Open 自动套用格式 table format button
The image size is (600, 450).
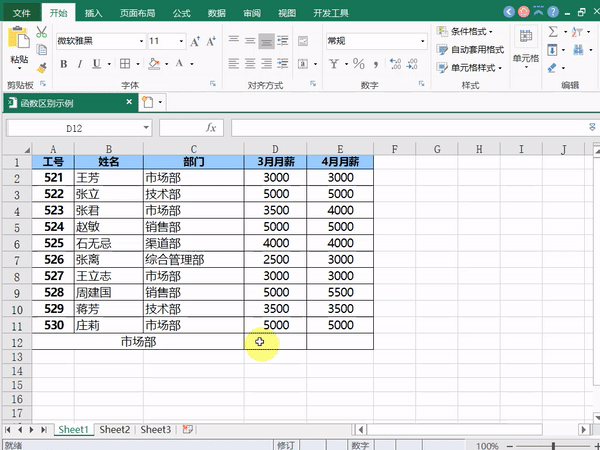(x=470, y=49)
